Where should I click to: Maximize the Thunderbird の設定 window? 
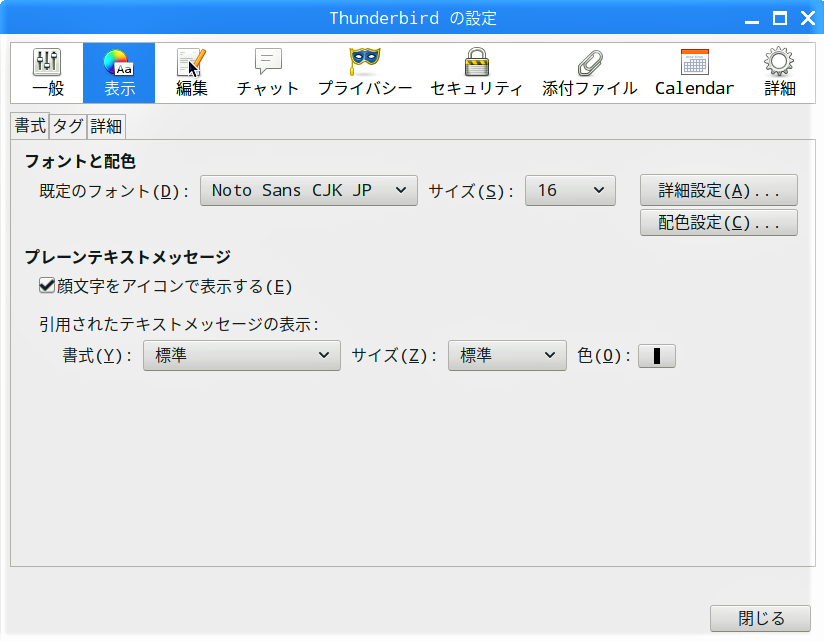coord(780,19)
